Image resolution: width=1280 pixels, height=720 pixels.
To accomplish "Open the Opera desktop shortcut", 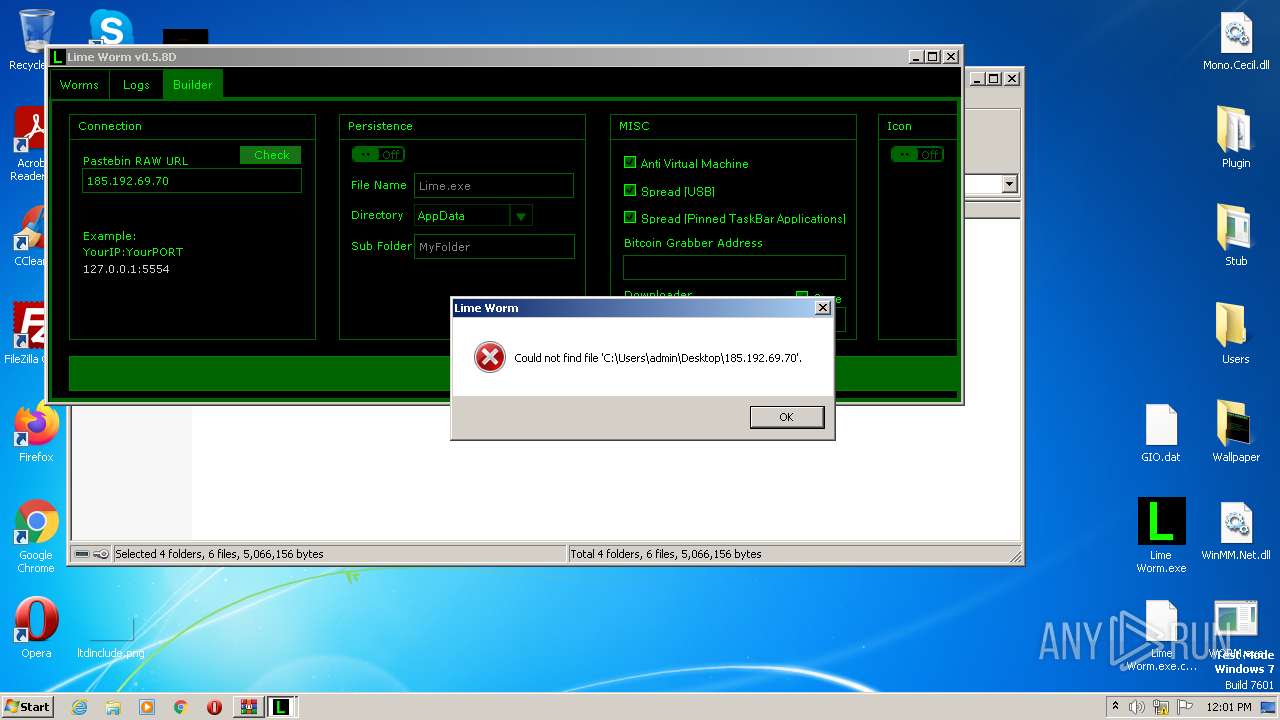I will (x=36, y=628).
